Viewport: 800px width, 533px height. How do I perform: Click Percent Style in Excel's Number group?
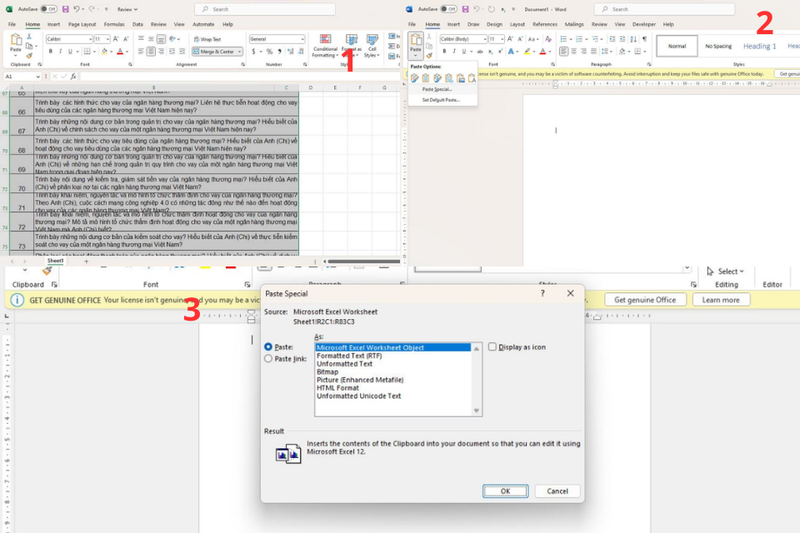(x=269, y=52)
